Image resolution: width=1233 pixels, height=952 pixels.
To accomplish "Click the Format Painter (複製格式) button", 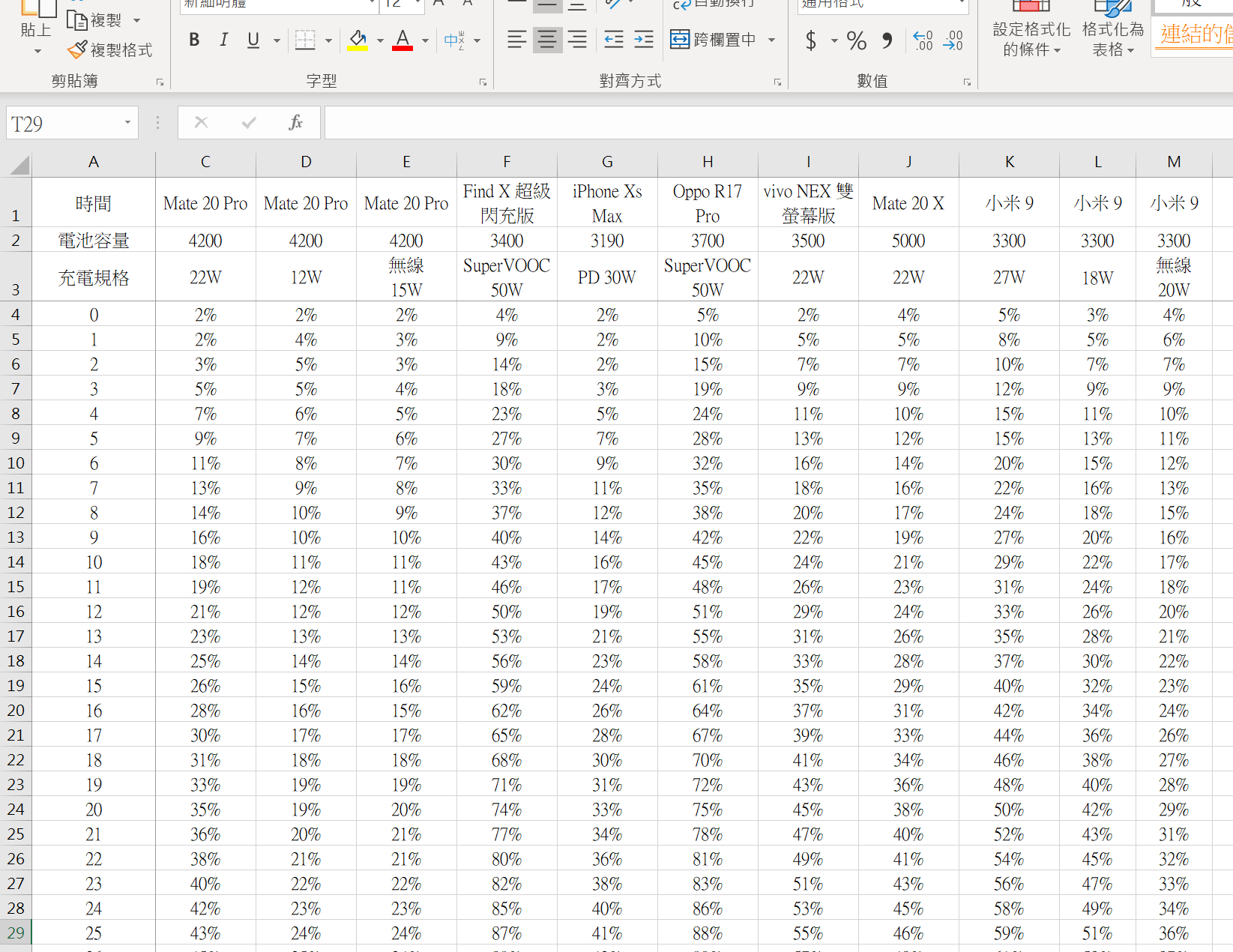I will pyautogui.click(x=109, y=50).
